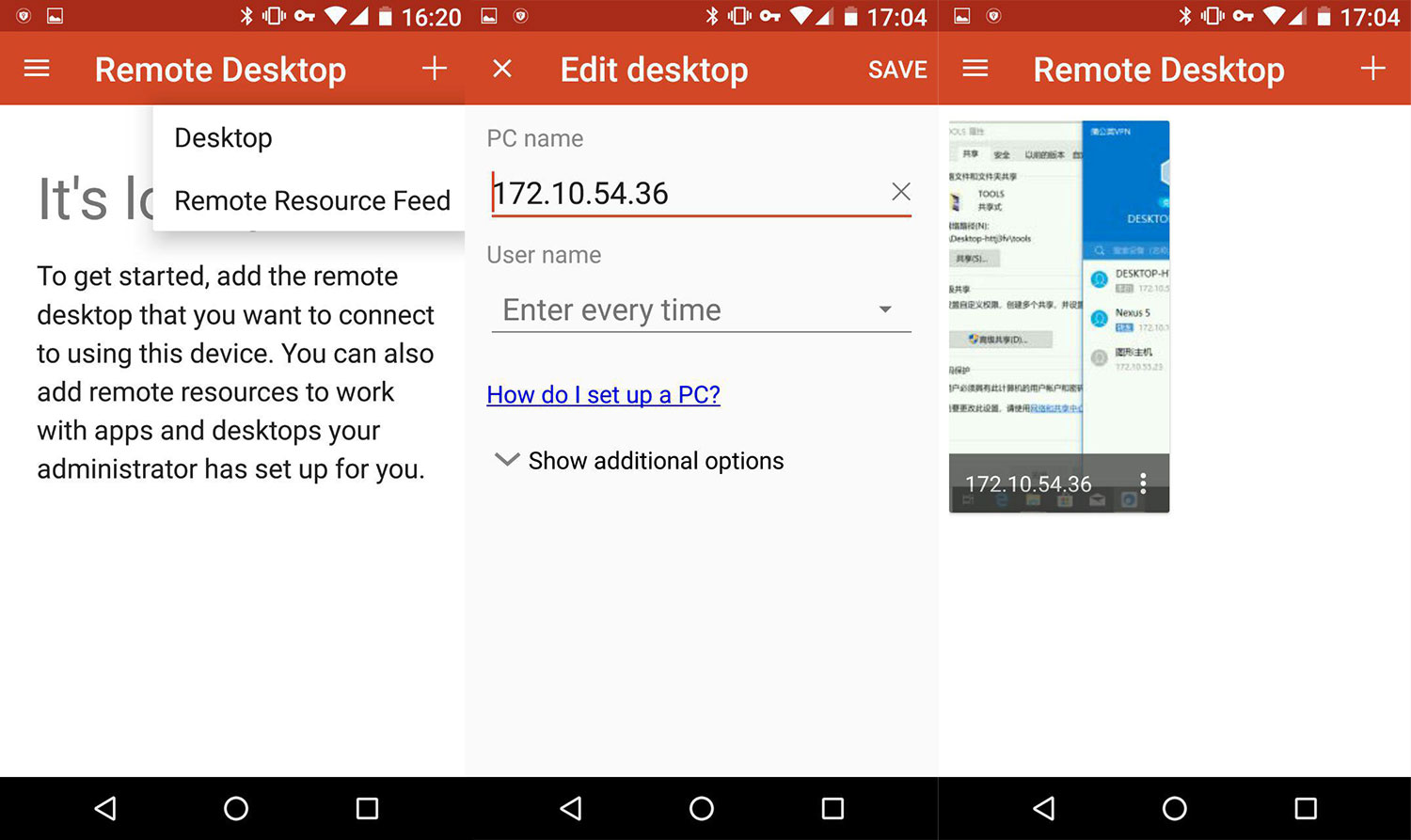Tap Home navigation button on third screen
The width and height of the screenshot is (1411, 840).
pyautogui.click(x=1174, y=808)
